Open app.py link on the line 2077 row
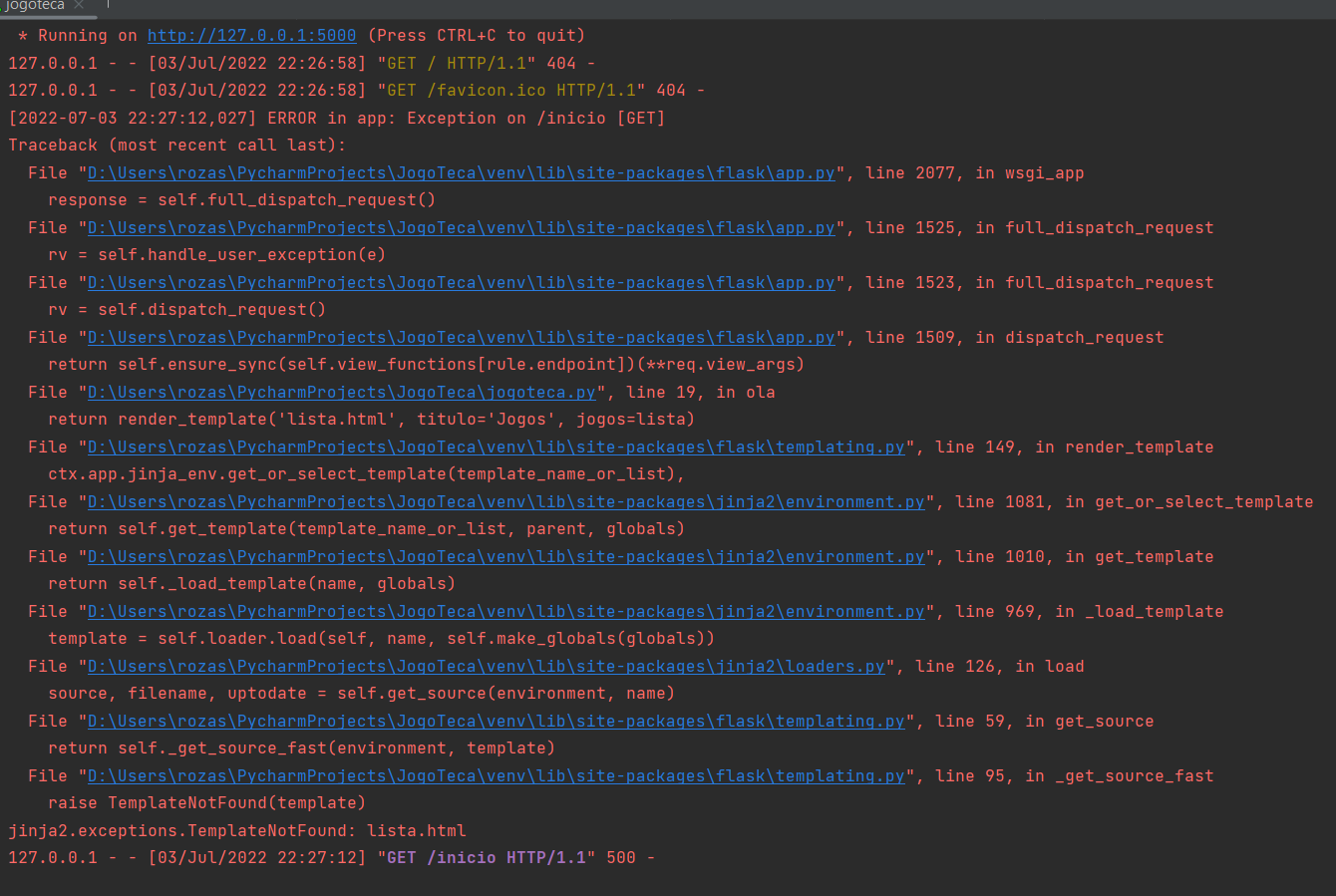 point(462,173)
